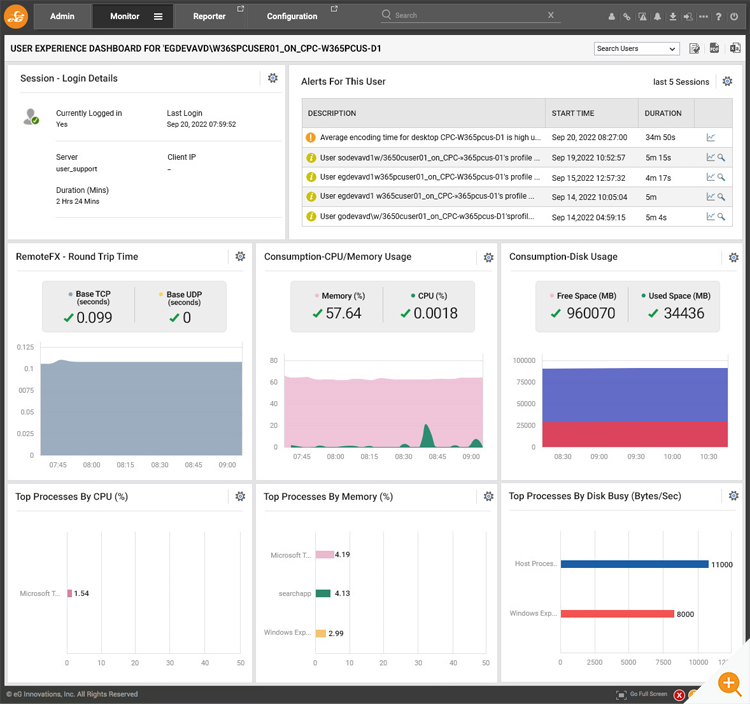
Task: Toggle Free Space (MB) series legend
Action: (x=583, y=296)
